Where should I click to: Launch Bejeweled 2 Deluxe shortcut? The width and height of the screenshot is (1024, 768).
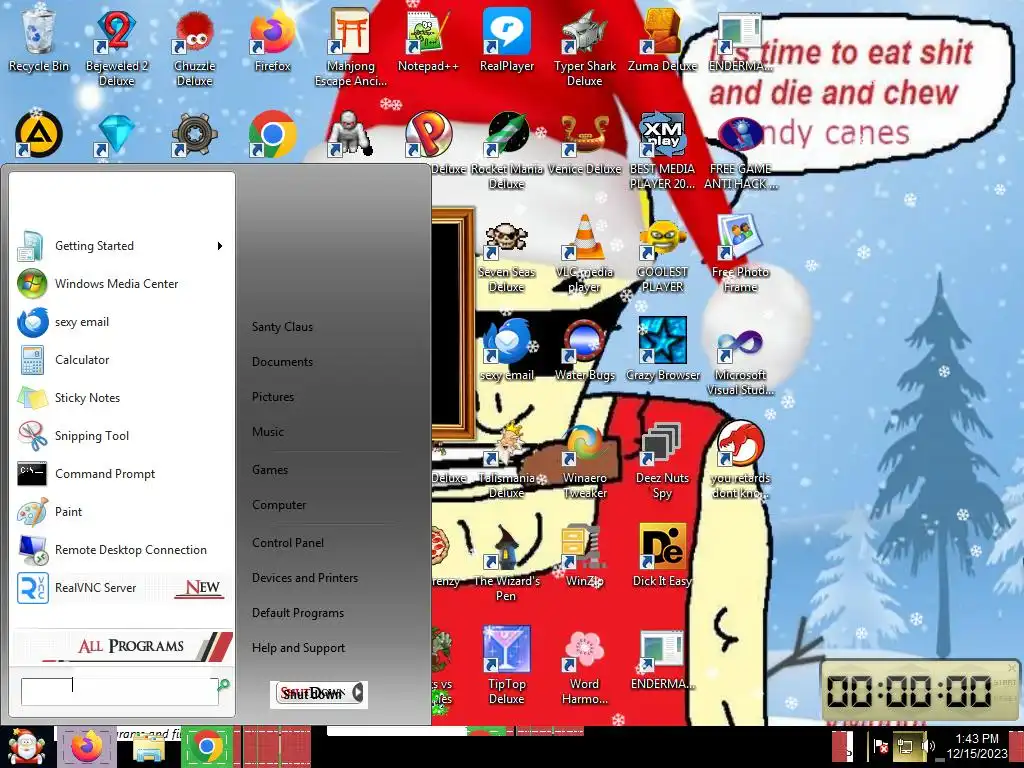tap(116, 46)
